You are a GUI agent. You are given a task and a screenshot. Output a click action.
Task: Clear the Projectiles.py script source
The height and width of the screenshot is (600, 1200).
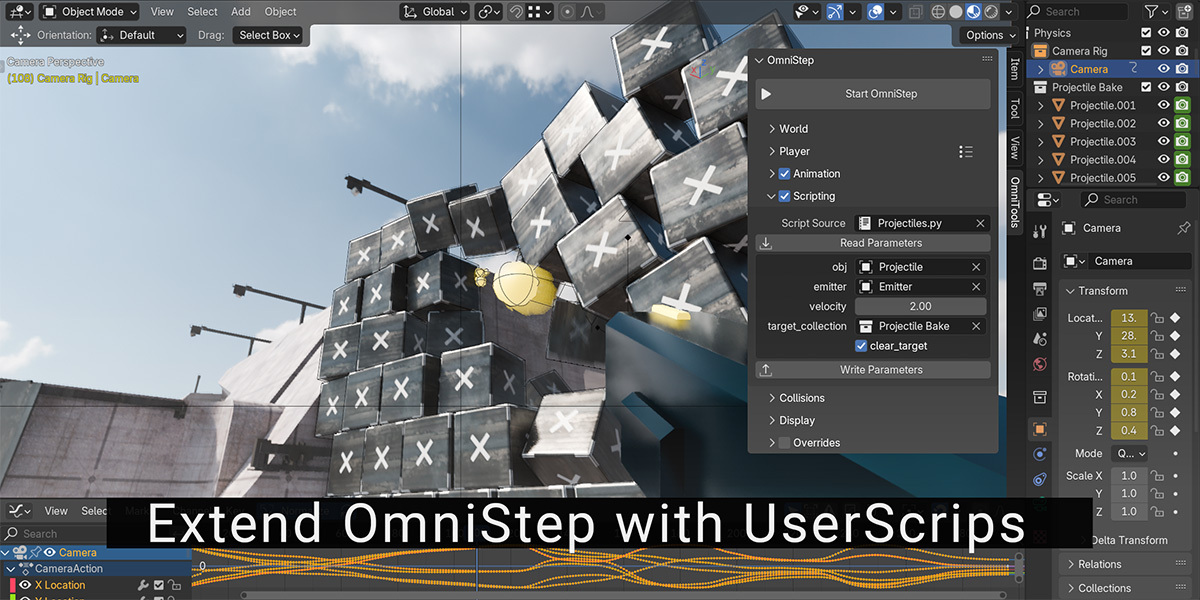[x=980, y=224]
